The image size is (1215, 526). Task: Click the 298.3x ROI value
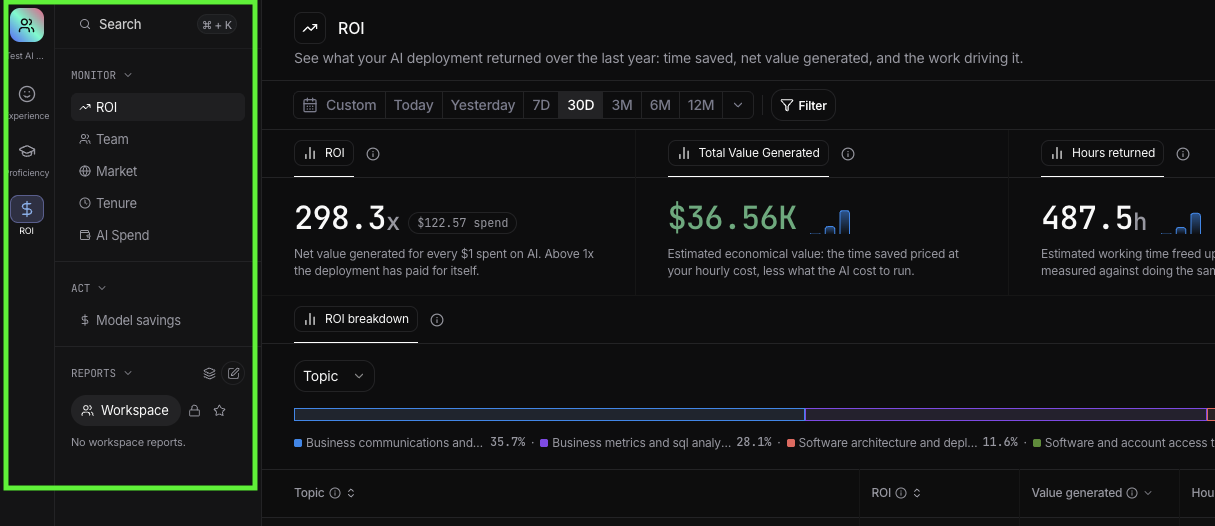pyautogui.click(x=346, y=218)
